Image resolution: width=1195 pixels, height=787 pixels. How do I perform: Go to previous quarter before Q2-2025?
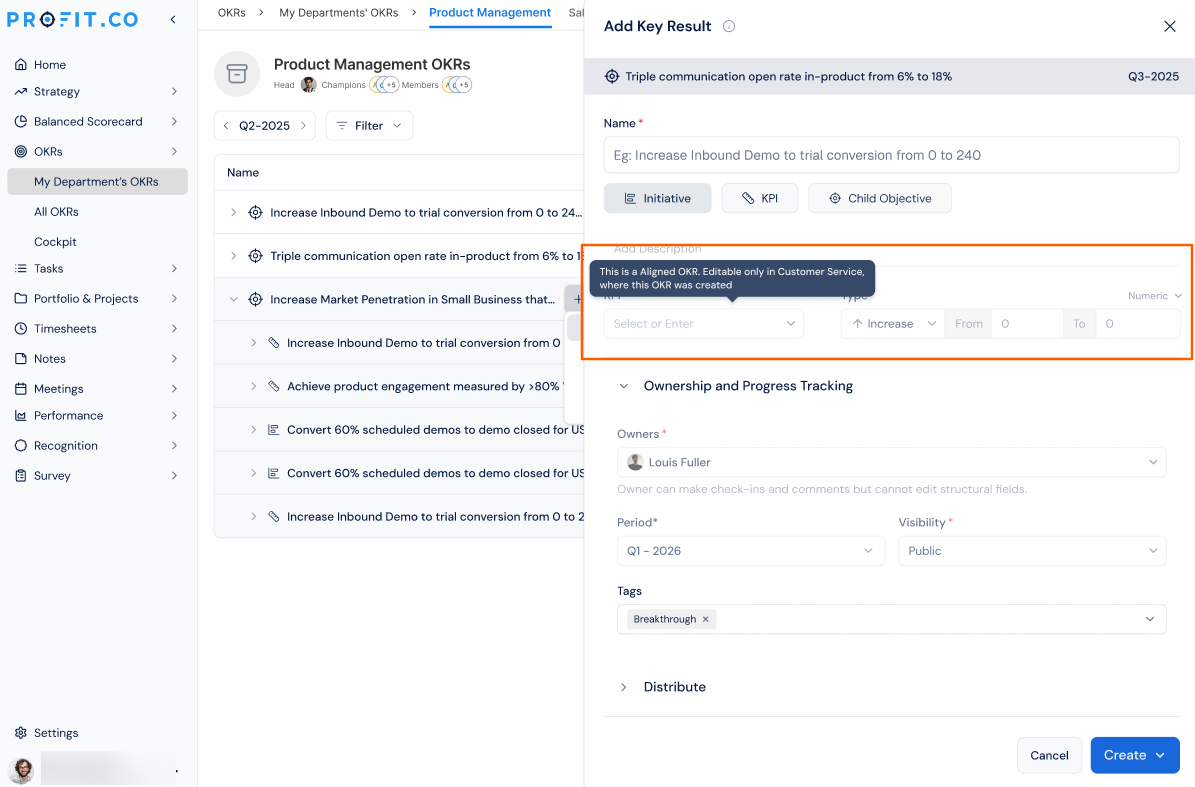tap(226, 126)
